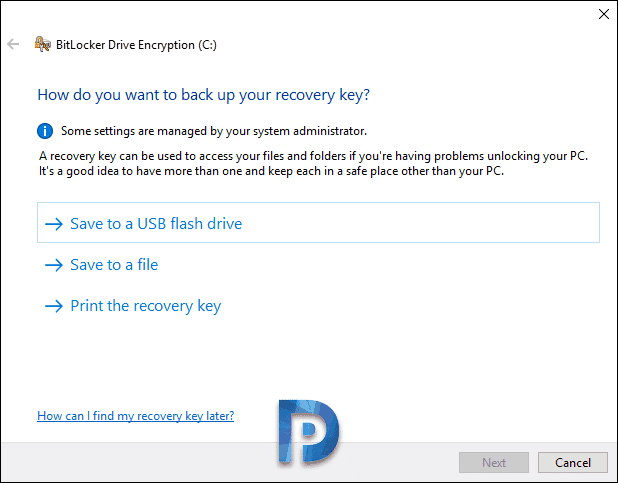
Task: Click the arrow icon beside Print the recovery key
Action: [x=54, y=306]
